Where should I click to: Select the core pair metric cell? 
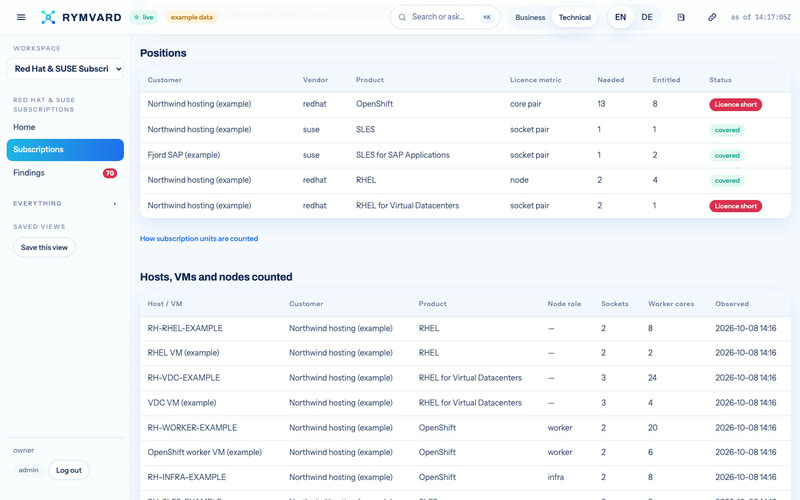(x=526, y=104)
